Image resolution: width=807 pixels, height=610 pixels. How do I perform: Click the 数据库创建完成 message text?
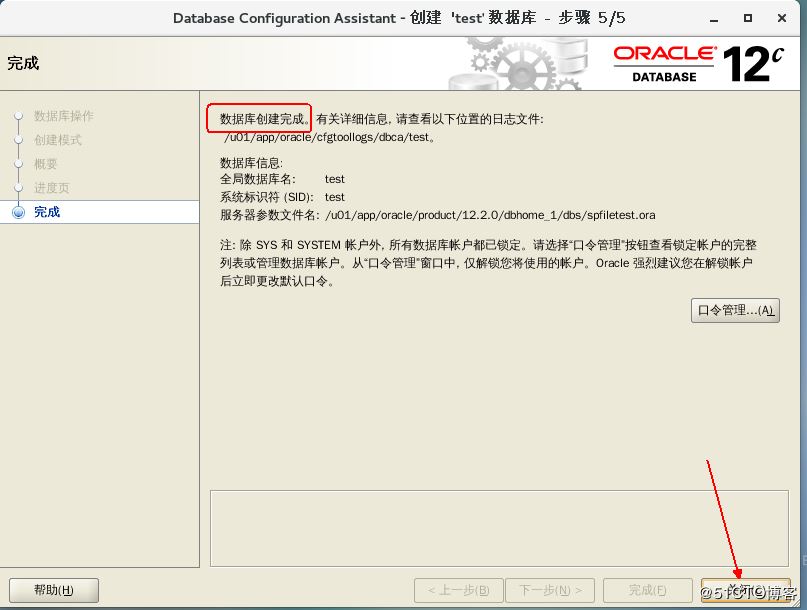coord(266,119)
